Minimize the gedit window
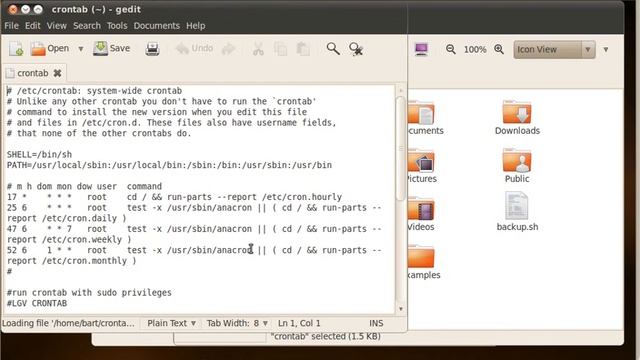 [x=25, y=9]
